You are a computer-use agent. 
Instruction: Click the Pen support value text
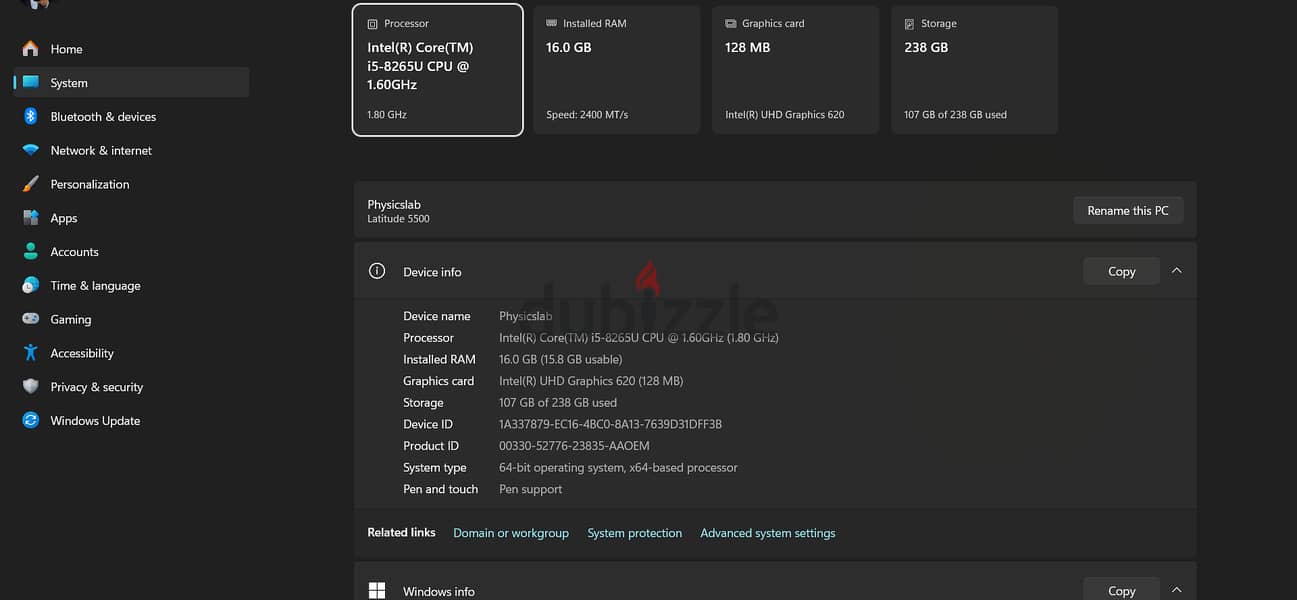531,489
